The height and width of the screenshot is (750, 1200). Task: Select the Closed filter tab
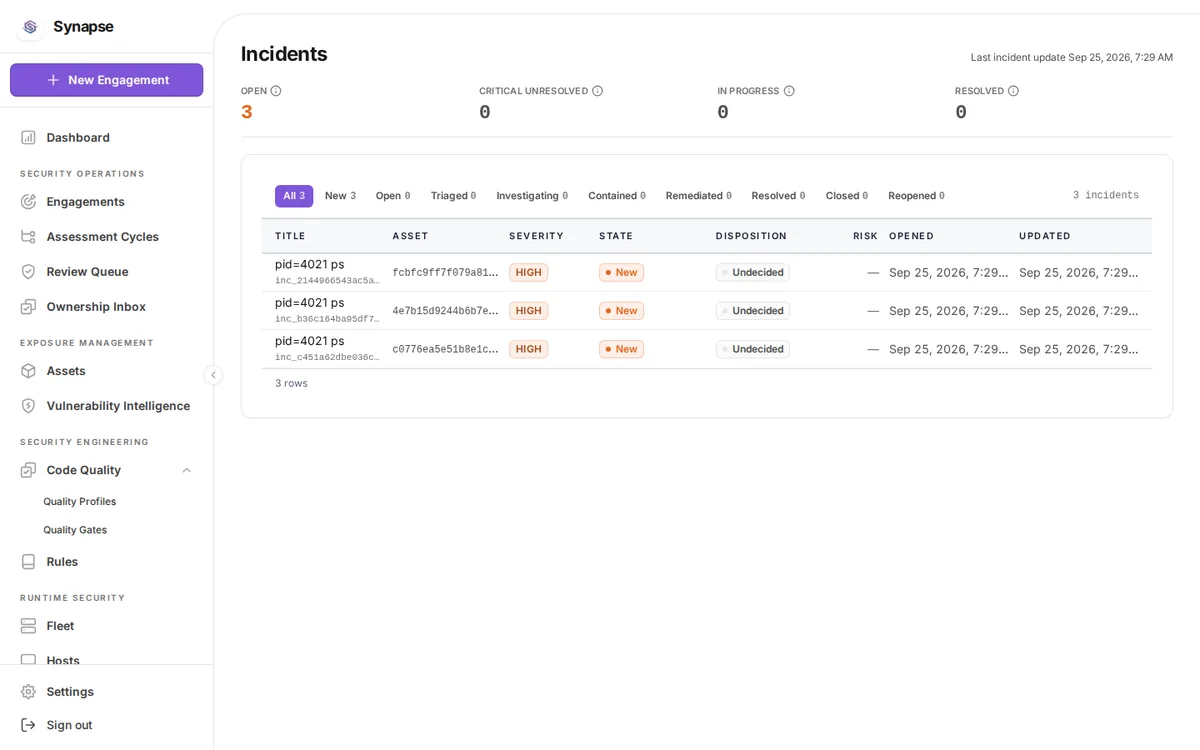847,196
